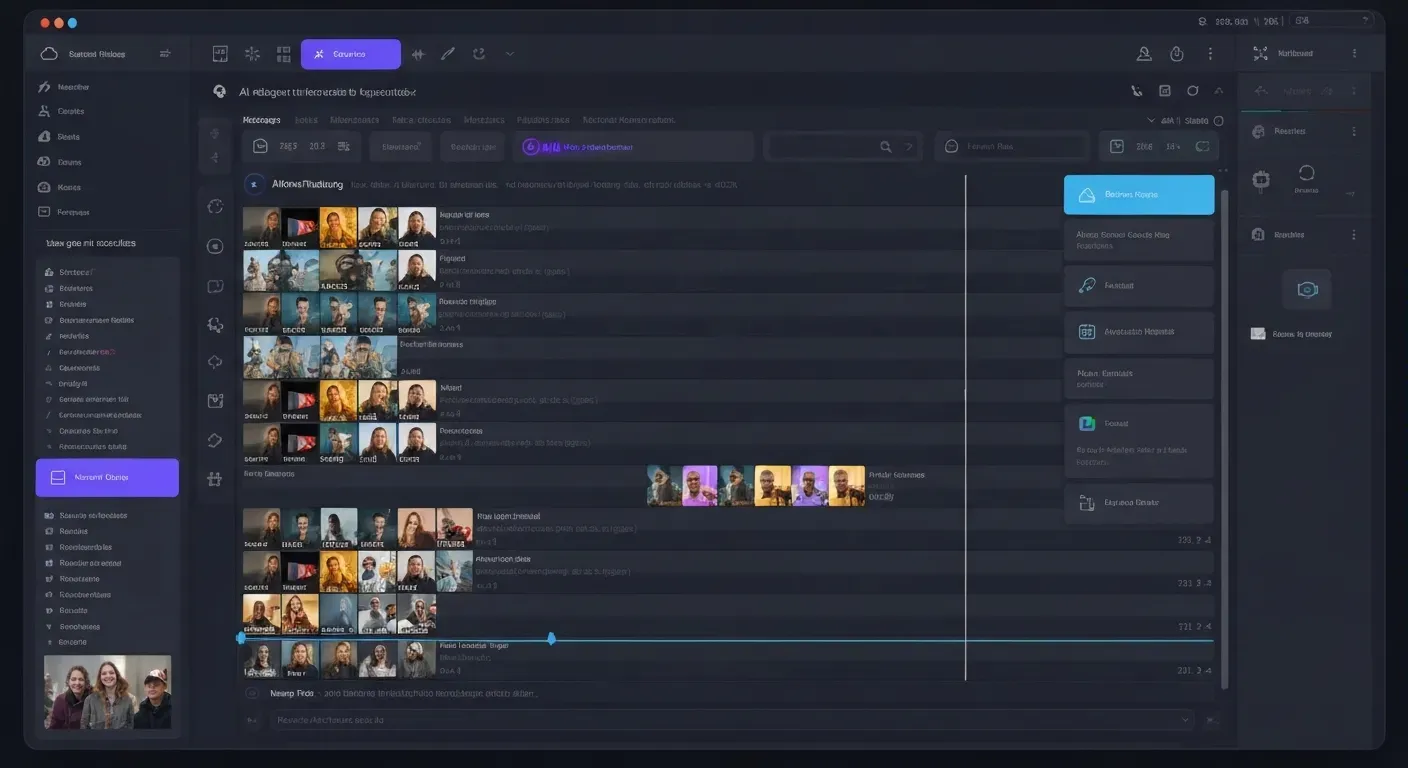Select the sliders filter icon next to Services
1408x768 pixels.
[418, 53]
